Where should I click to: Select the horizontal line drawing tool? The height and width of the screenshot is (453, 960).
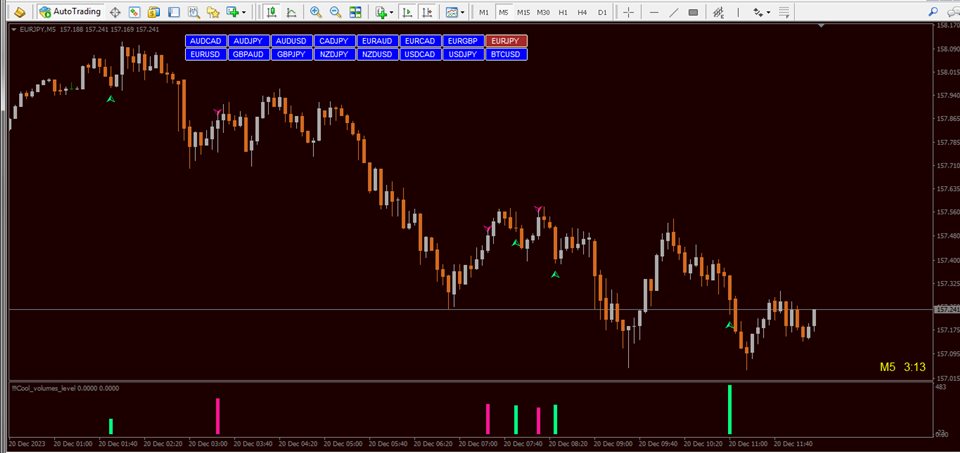(x=654, y=12)
